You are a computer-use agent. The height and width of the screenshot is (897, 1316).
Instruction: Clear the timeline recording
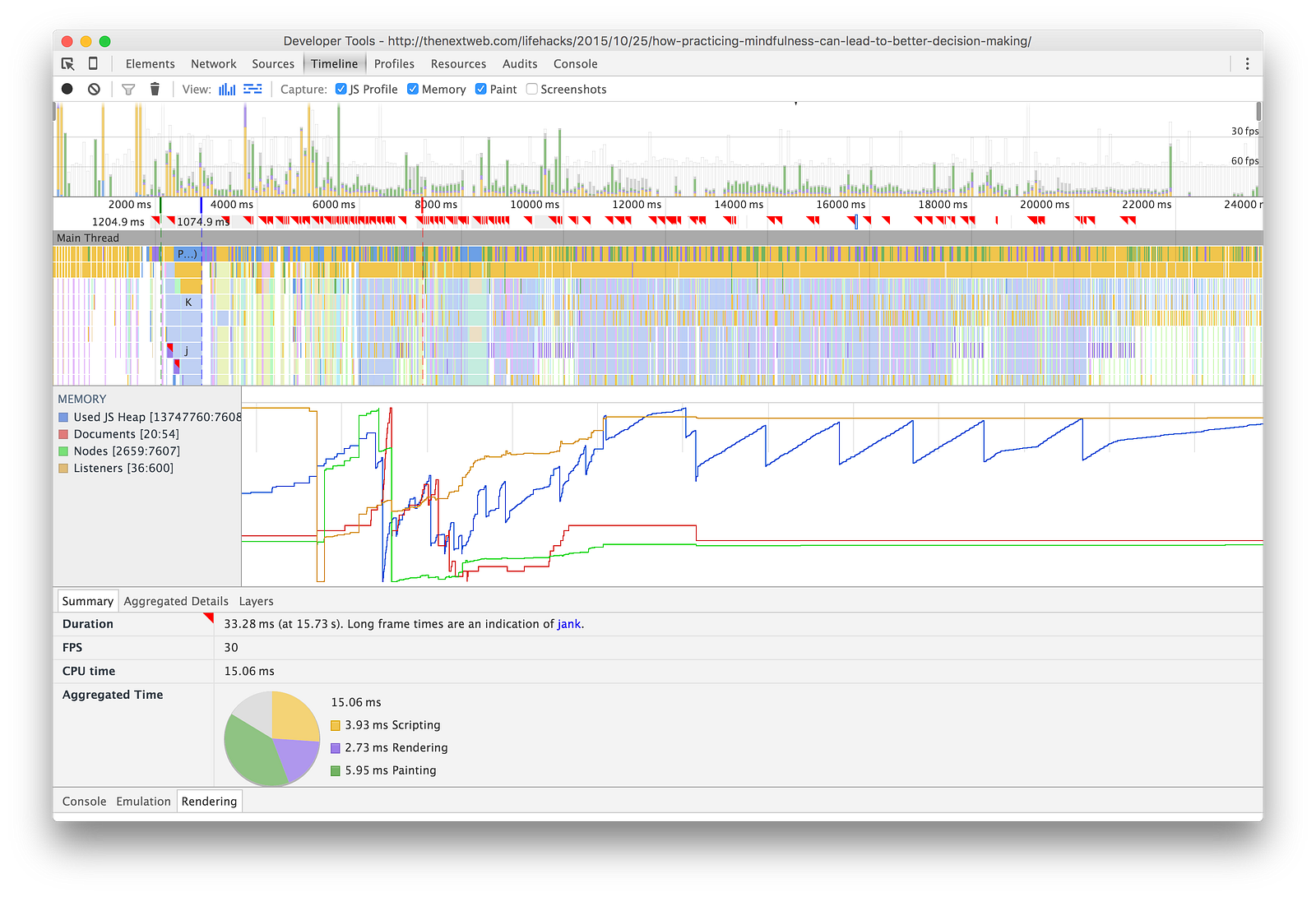coord(94,89)
